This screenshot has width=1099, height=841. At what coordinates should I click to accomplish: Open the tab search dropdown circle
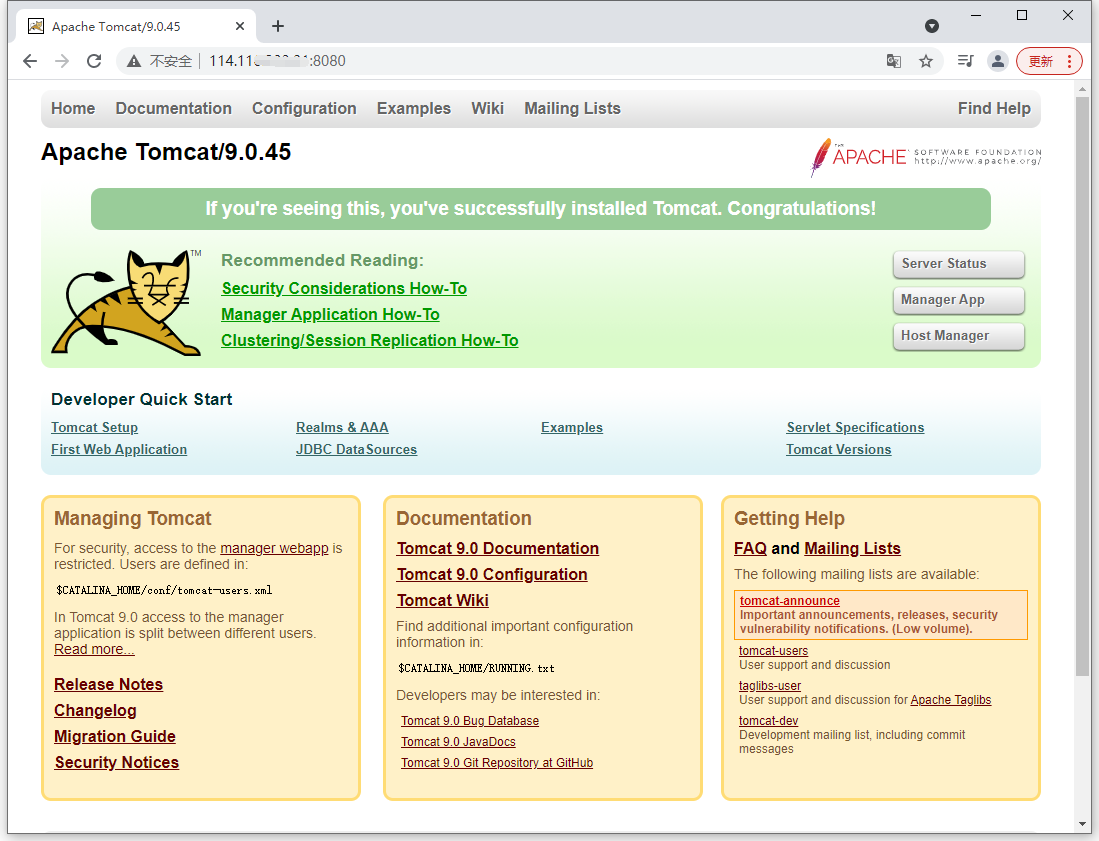(931, 26)
